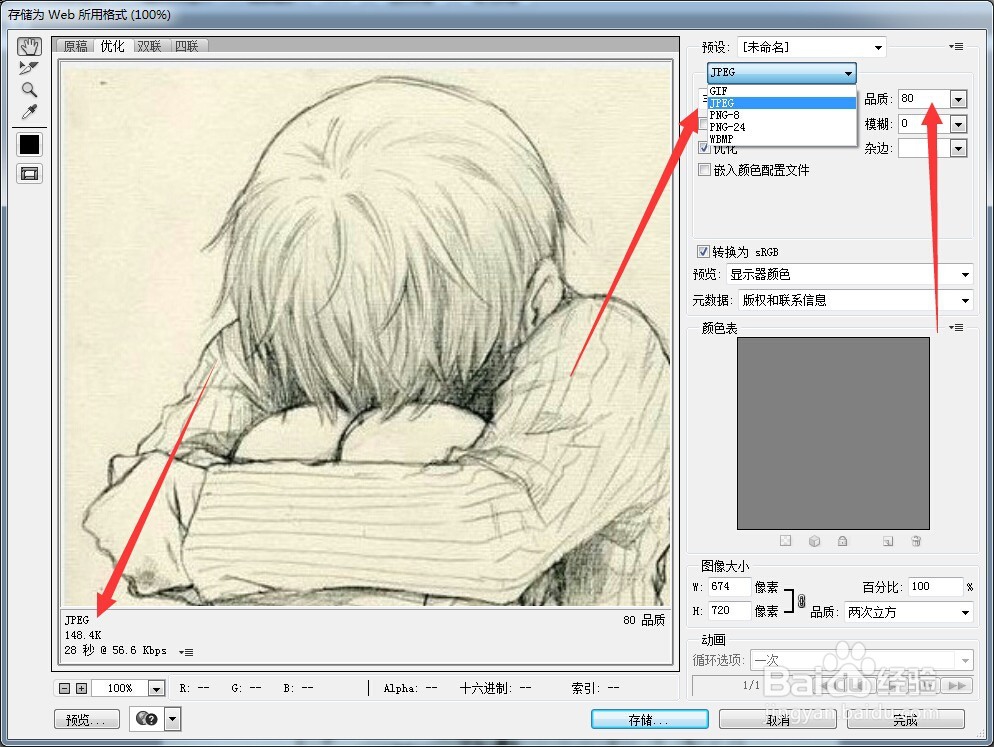
Task: Choose WBMP from the format list
Action: (782, 139)
